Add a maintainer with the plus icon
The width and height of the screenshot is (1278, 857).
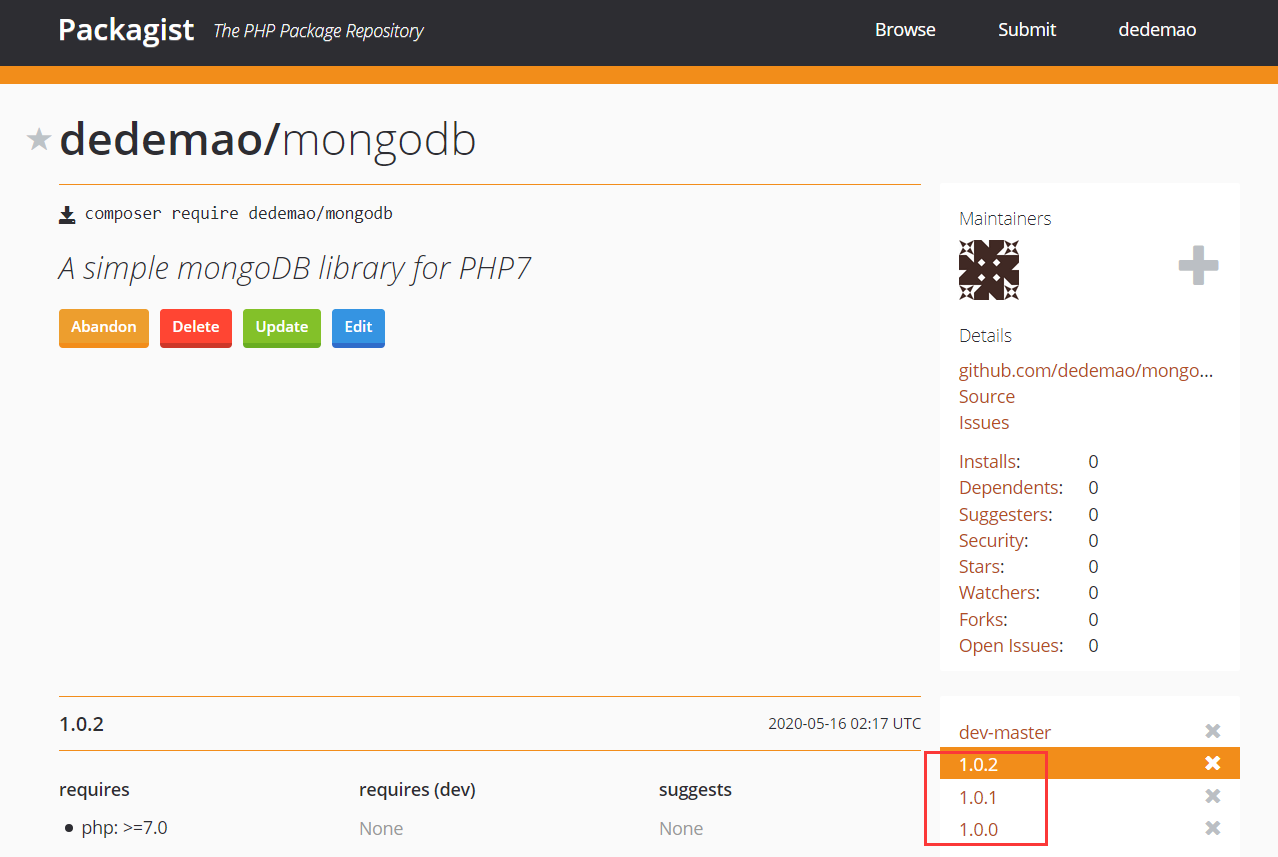pos(1198,266)
